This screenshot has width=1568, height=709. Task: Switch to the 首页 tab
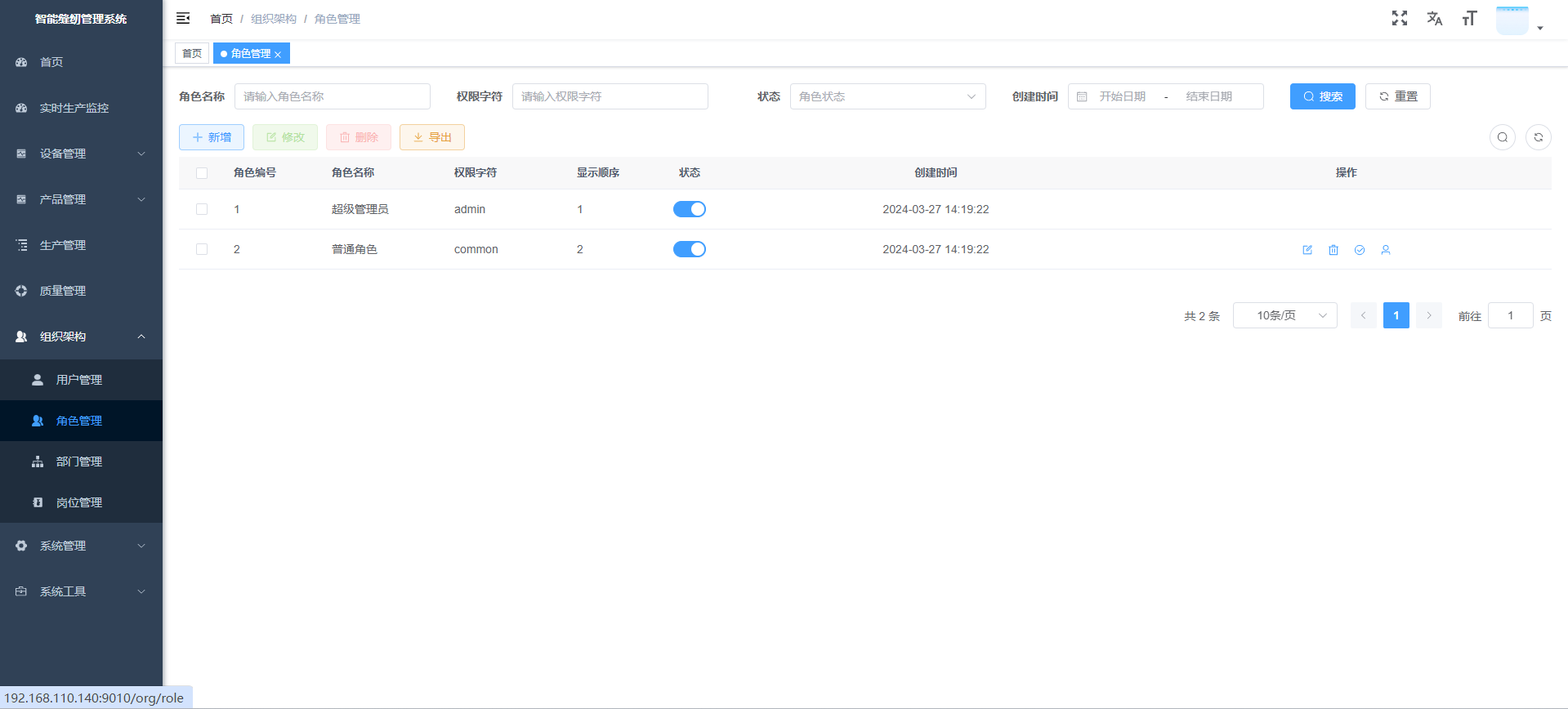[x=192, y=53]
